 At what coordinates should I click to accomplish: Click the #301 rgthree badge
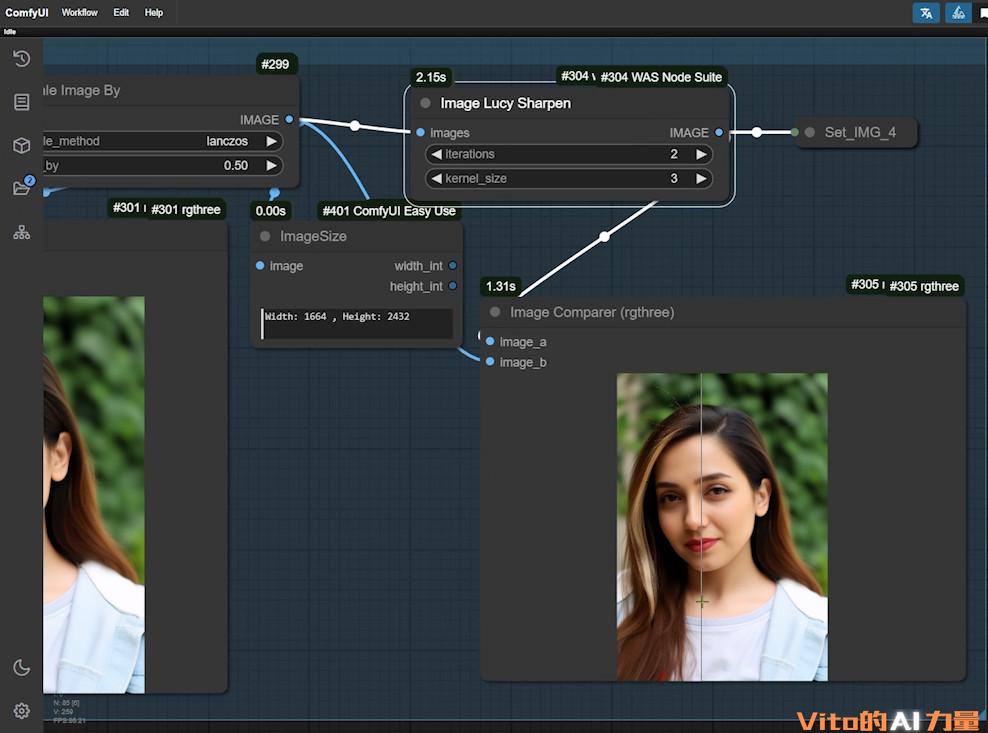[186, 209]
